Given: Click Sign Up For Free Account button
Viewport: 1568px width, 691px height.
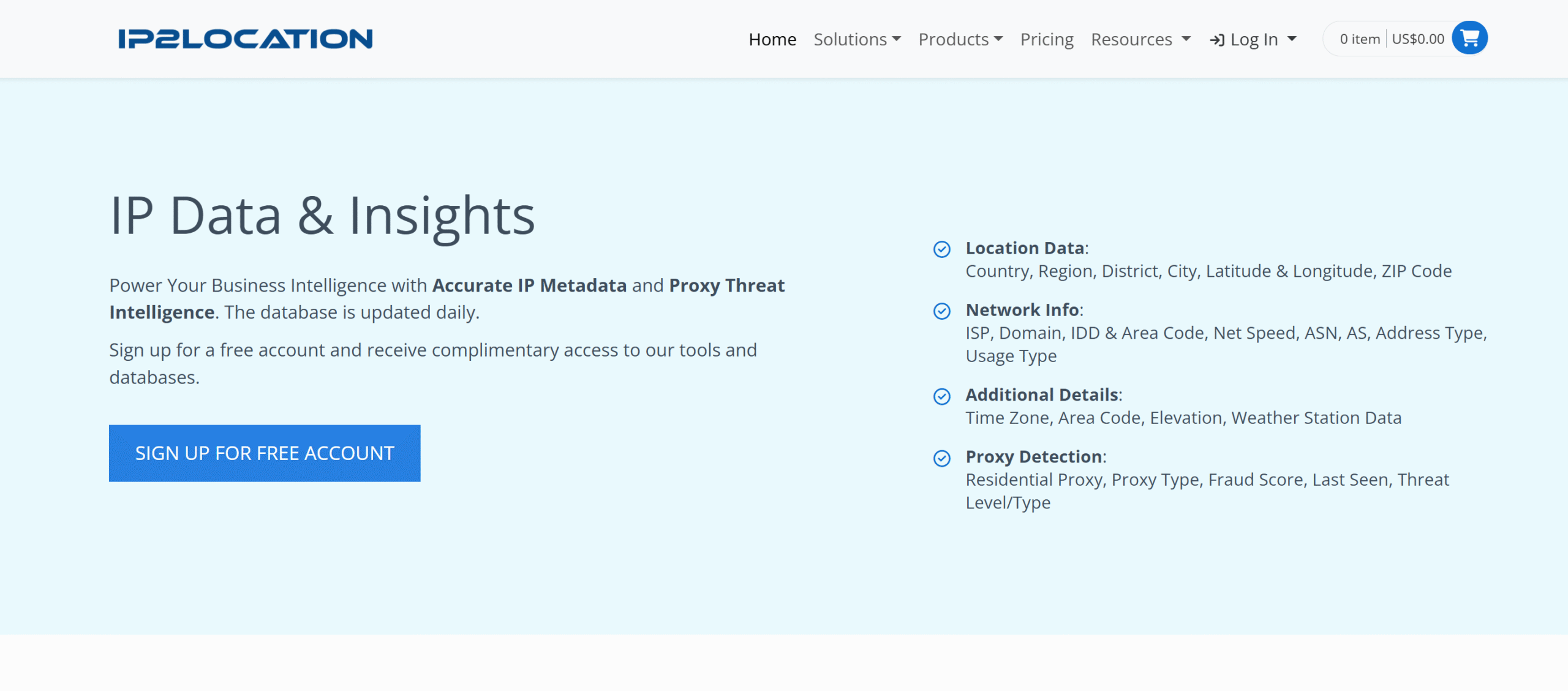Looking at the screenshot, I should pos(265,453).
